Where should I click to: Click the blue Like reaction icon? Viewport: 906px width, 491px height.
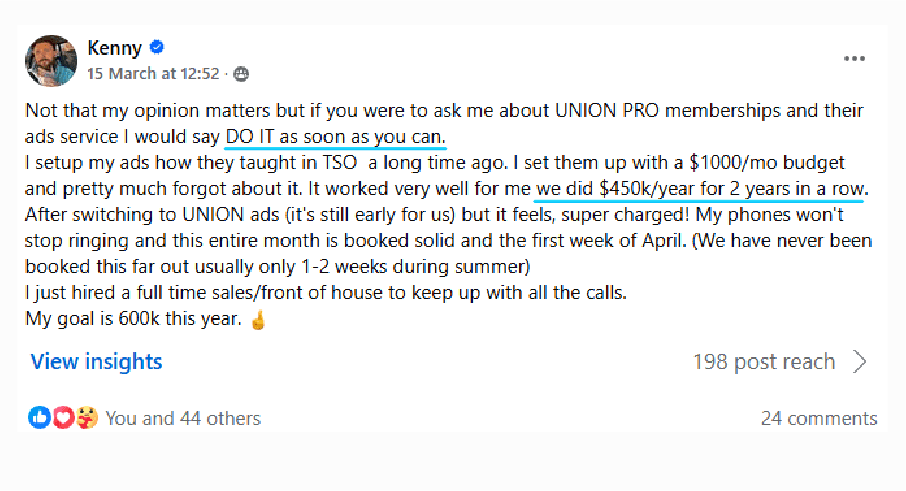point(39,418)
